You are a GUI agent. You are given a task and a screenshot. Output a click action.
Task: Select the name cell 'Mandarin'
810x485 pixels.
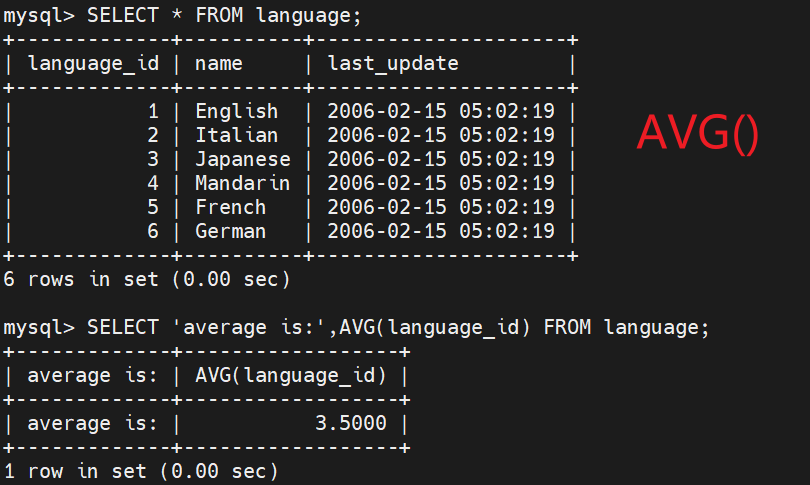pyautogui.click(x=242, y=183)
